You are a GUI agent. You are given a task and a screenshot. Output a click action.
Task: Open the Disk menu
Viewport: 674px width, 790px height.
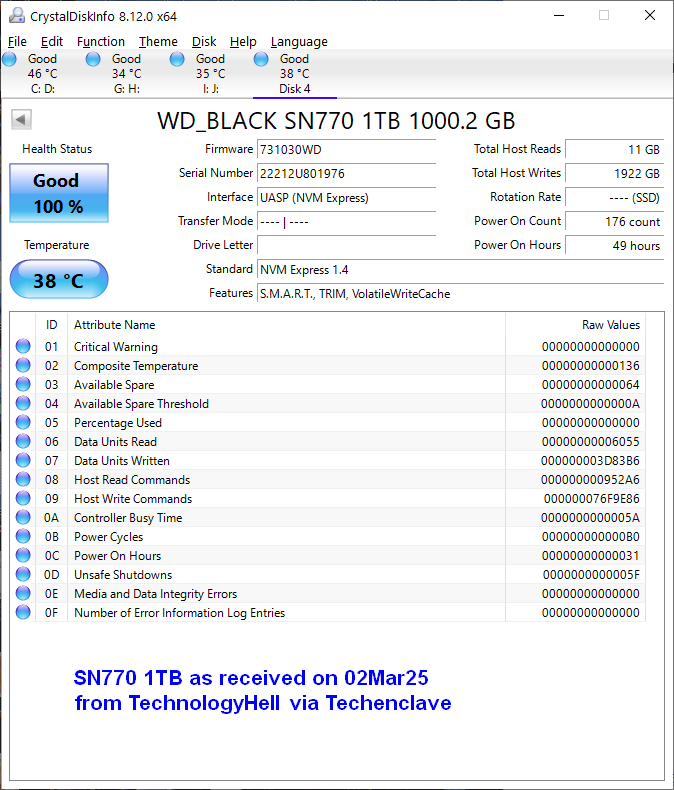pos(204,41)
